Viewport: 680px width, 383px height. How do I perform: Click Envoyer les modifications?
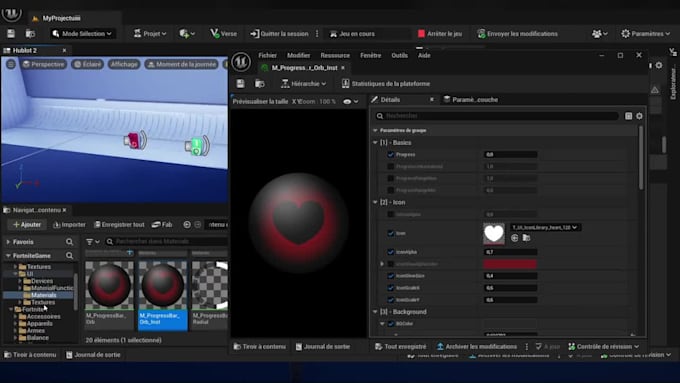[x=517, y=33]
